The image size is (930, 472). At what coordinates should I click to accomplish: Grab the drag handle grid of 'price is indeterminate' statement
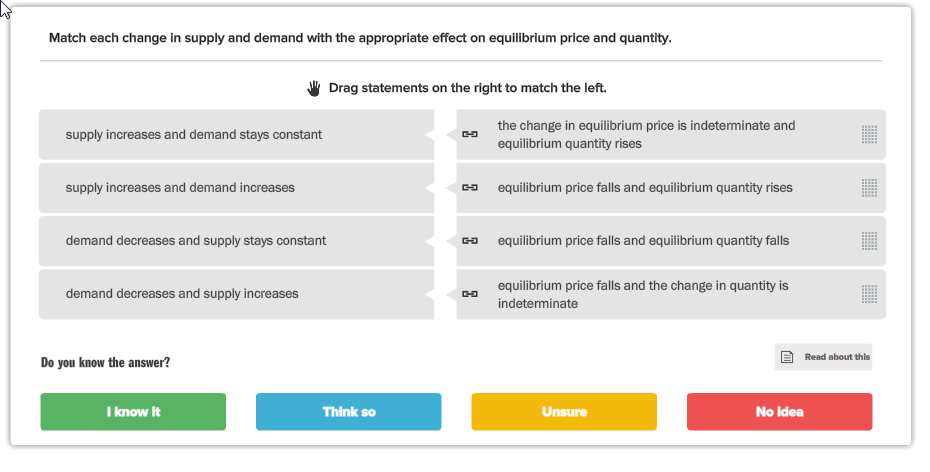pos(869,135)
